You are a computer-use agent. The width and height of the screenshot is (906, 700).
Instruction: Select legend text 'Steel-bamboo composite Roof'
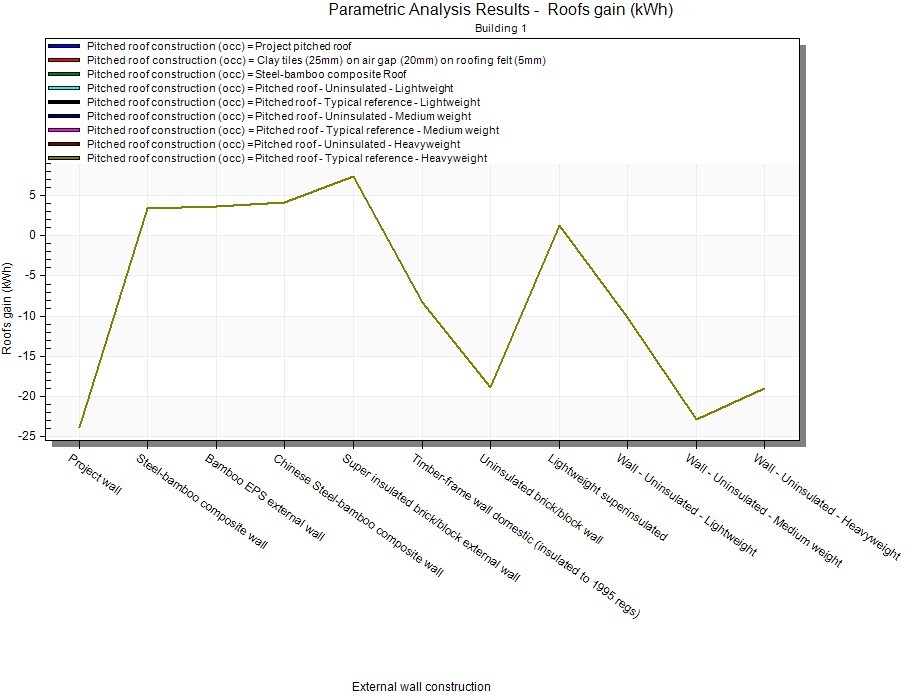[x=331, y=74]
